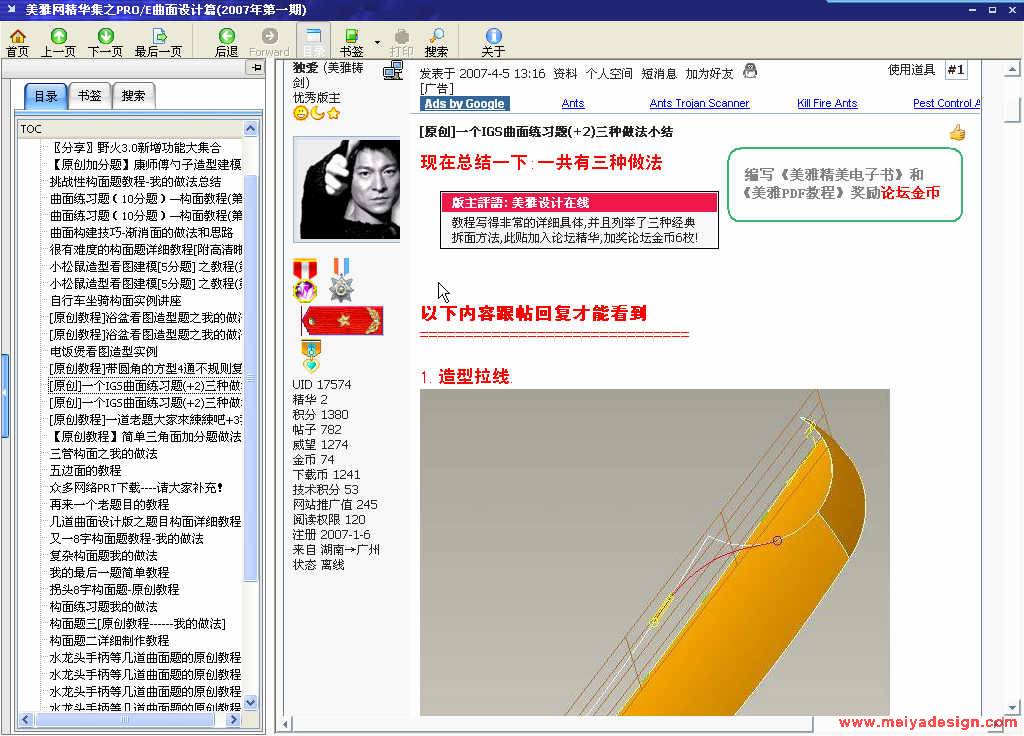The height and width of the screenshot is (736, 1024).
Task: Click the 加为好友 add friend link
Action: [x=709, y=73]
